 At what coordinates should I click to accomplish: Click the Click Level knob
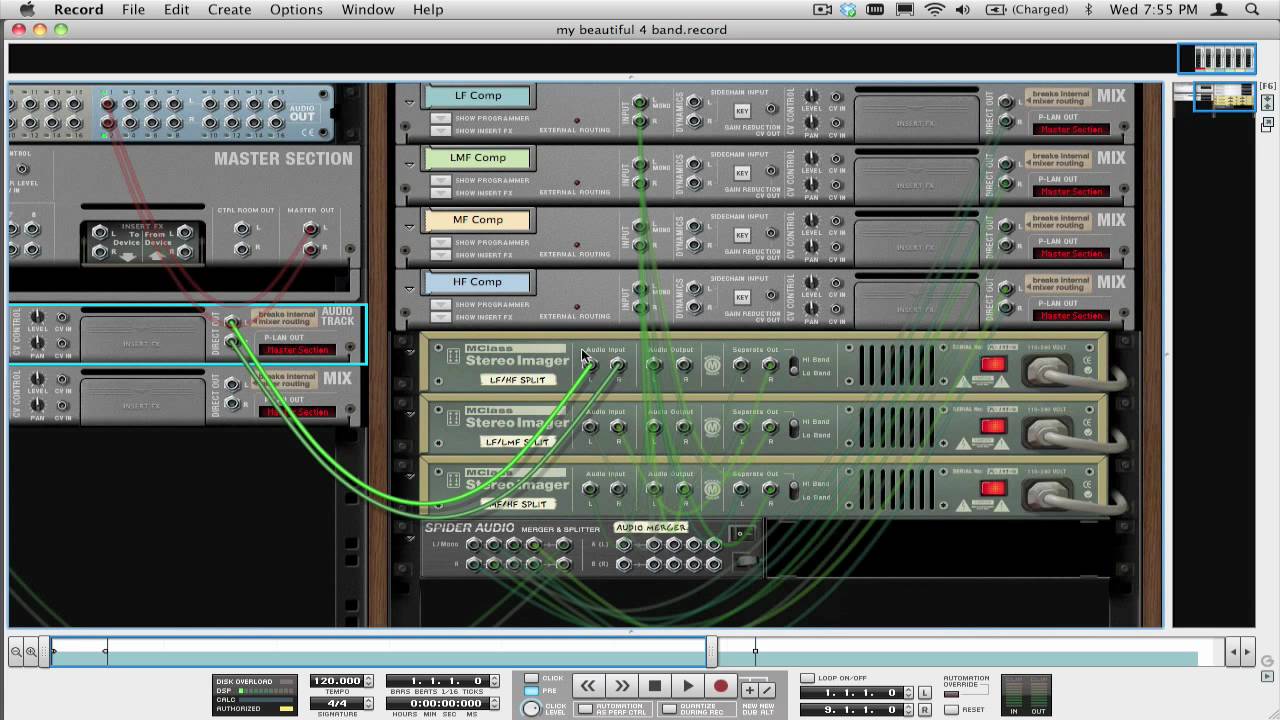pos(531,709)
